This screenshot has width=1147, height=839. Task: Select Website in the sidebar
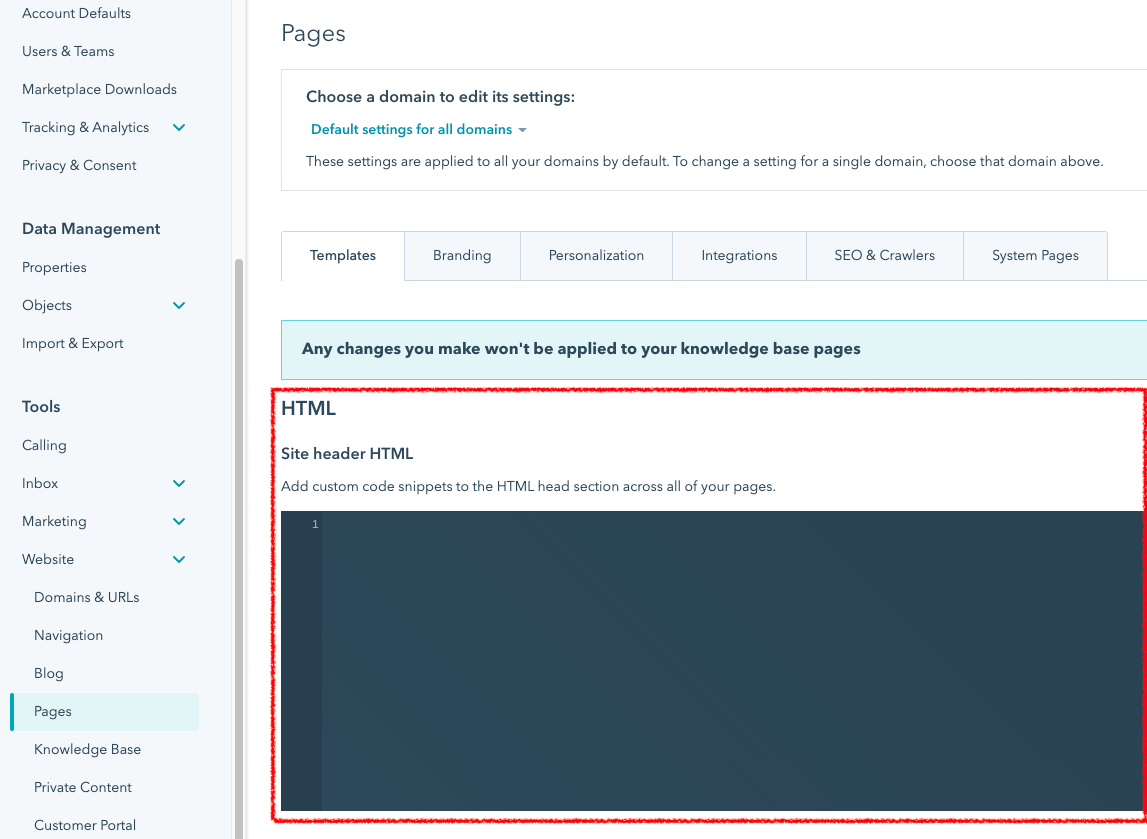pos(48,559)
